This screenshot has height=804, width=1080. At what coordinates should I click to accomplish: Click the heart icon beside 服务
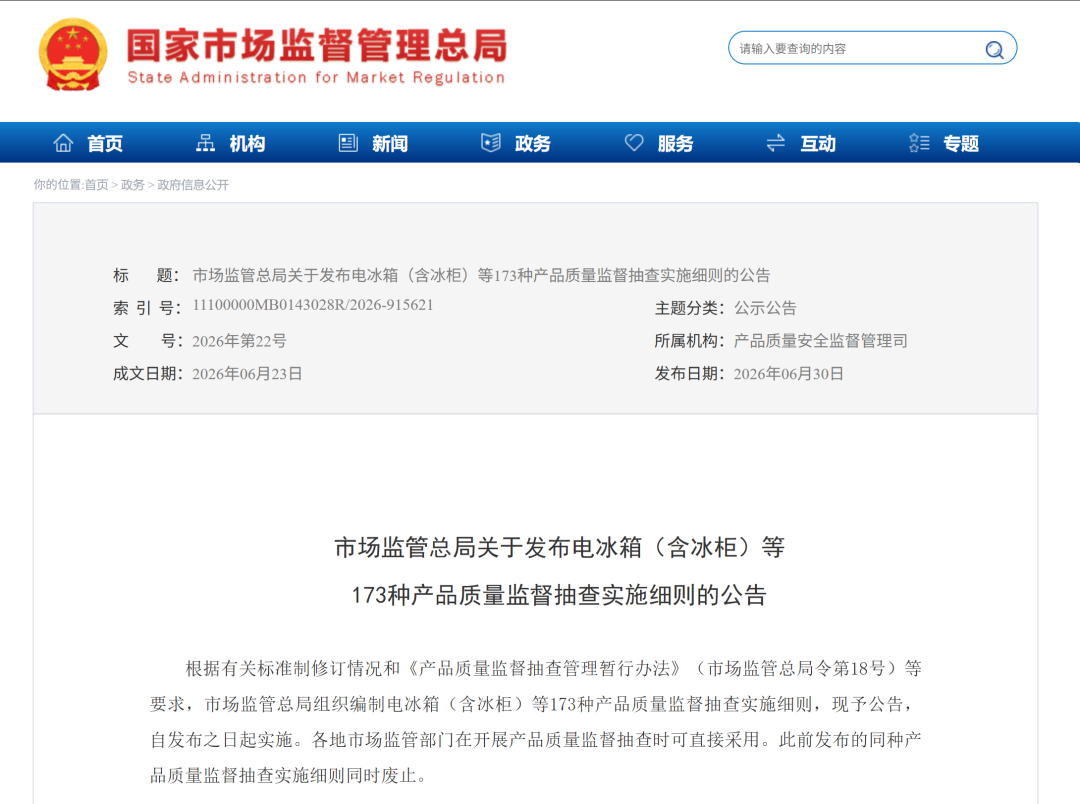(634, 143)
